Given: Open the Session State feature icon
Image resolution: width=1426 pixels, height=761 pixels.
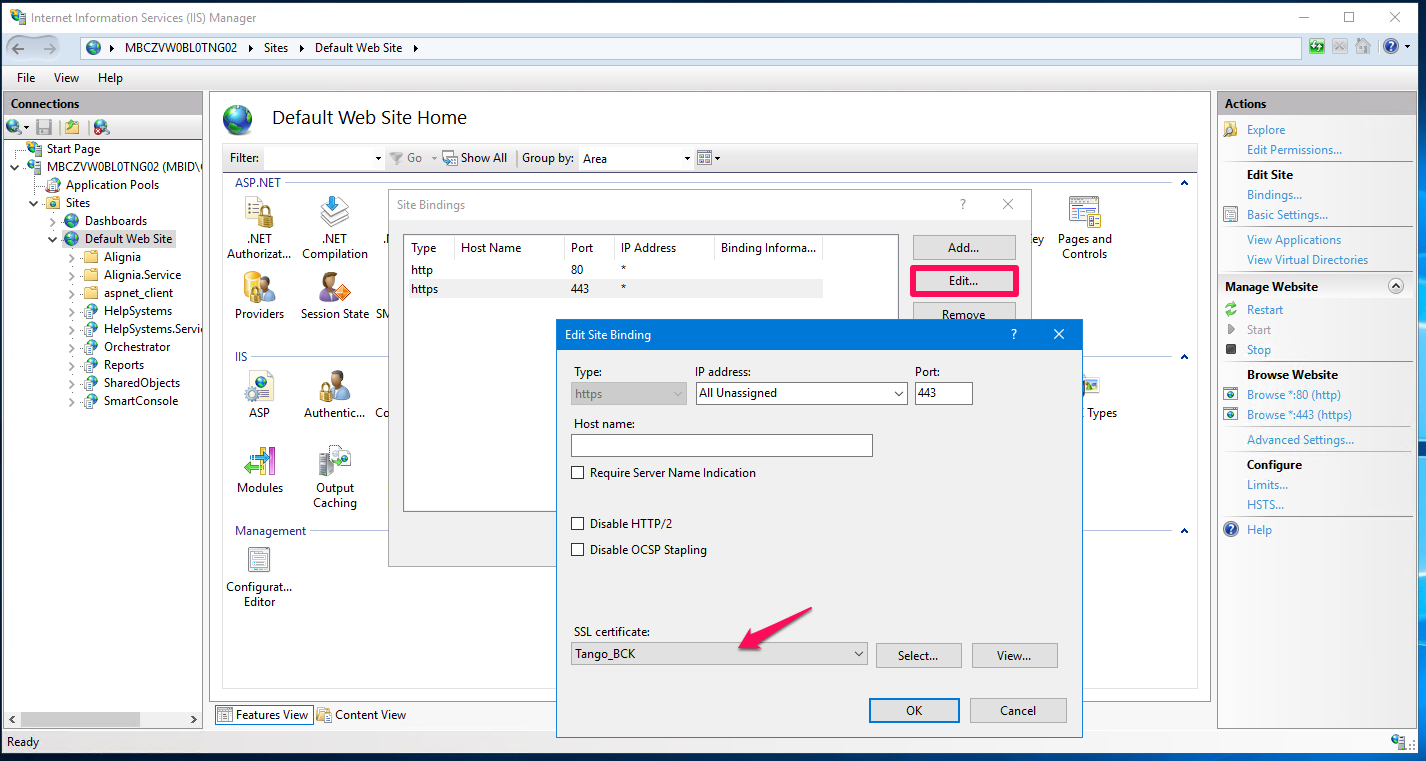Looking at the screenshot, I should 334,289.
